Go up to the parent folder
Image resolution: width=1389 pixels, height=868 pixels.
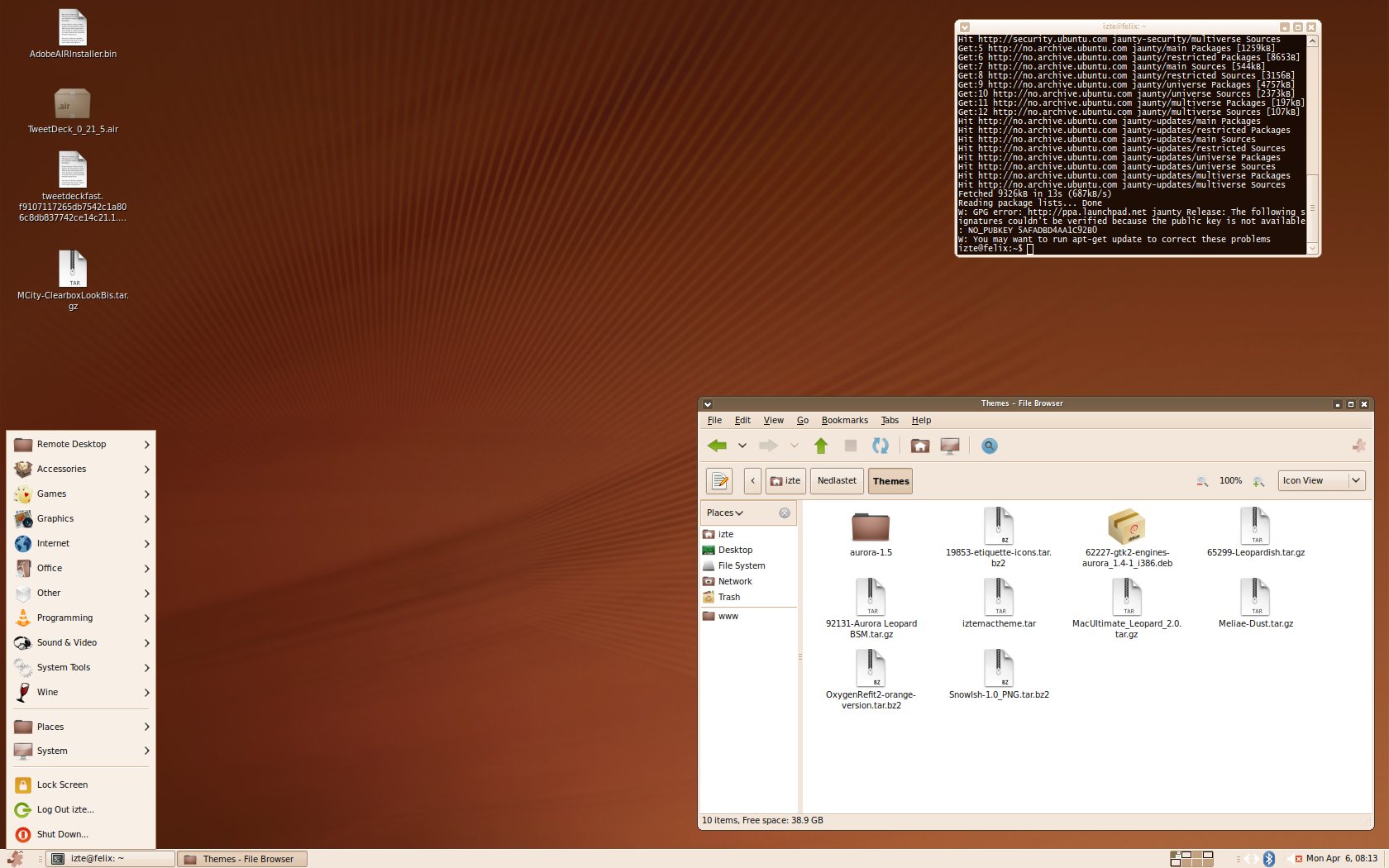point(821,446)
